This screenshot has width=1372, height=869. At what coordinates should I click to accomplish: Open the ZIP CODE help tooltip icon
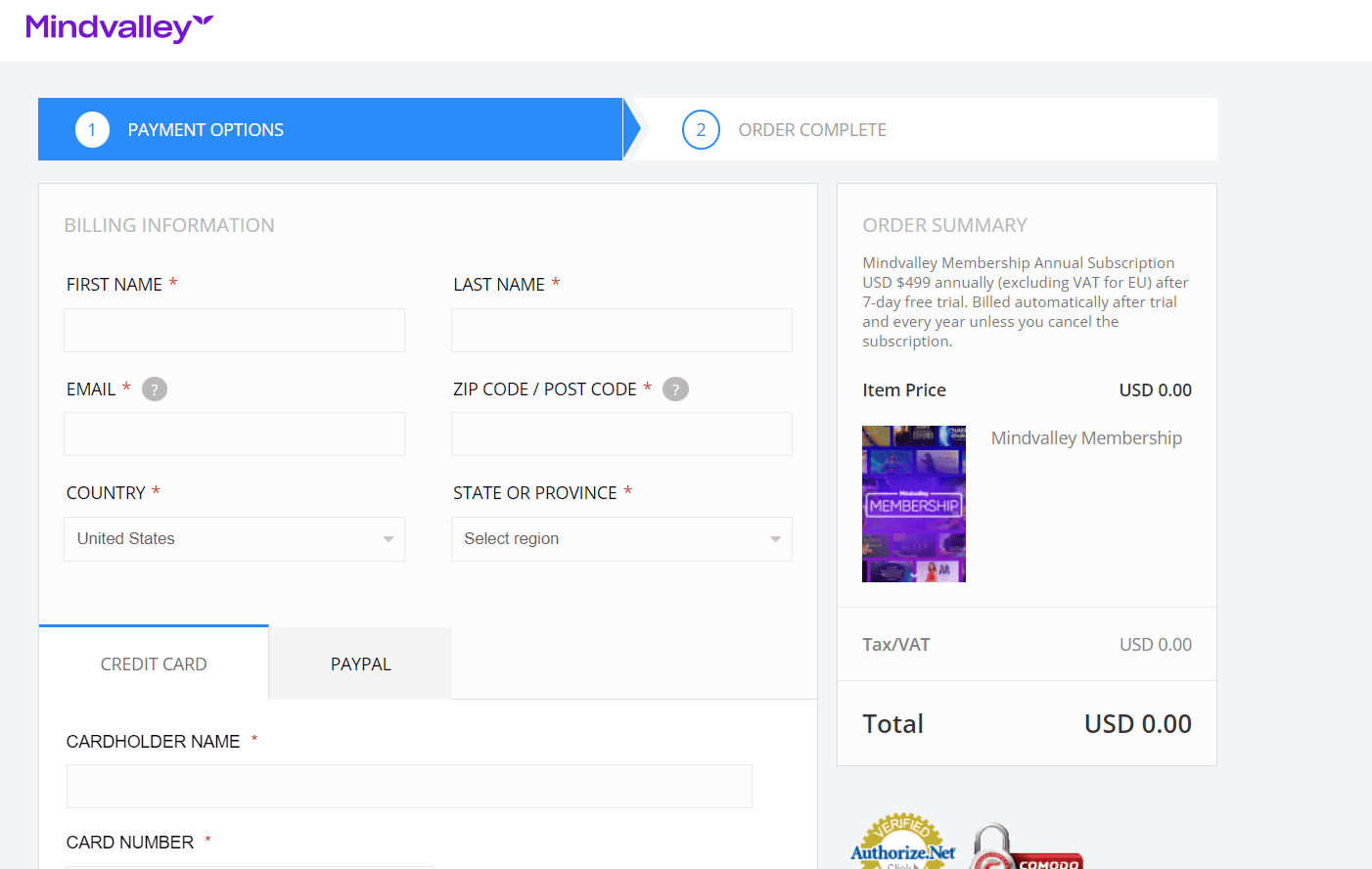point(675,389)
